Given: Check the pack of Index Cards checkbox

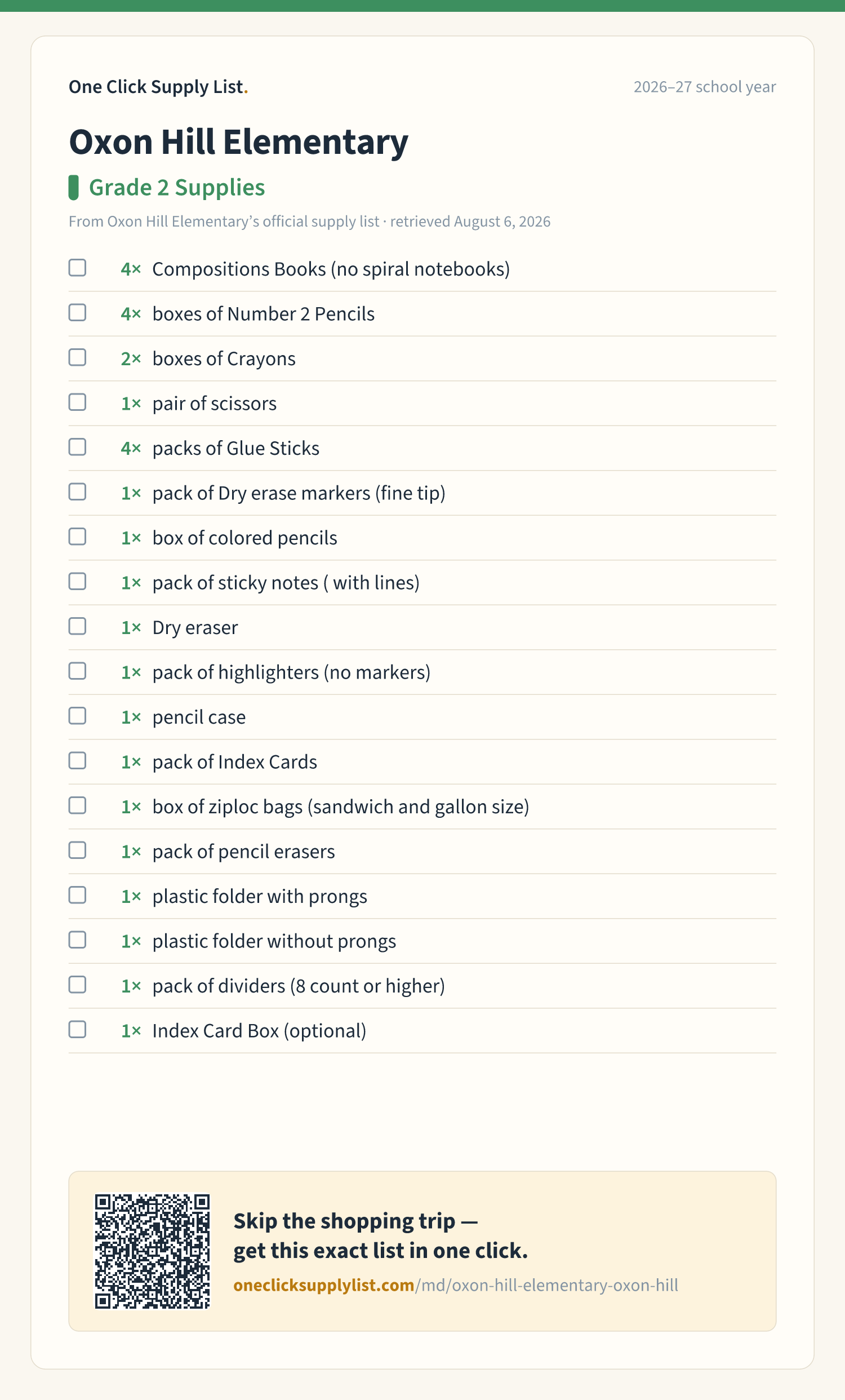Looking at the screenshot, I should (x=77, y=761).
